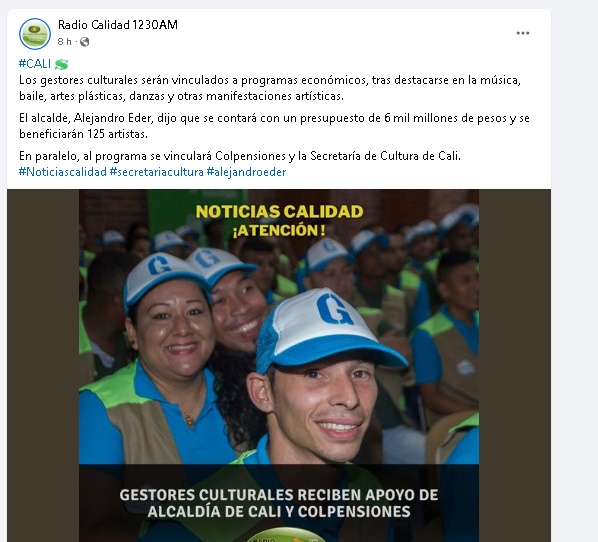The image size is (598, 542).
Task: Open the photo at the foreground man's face
Action: coord(324,404)
